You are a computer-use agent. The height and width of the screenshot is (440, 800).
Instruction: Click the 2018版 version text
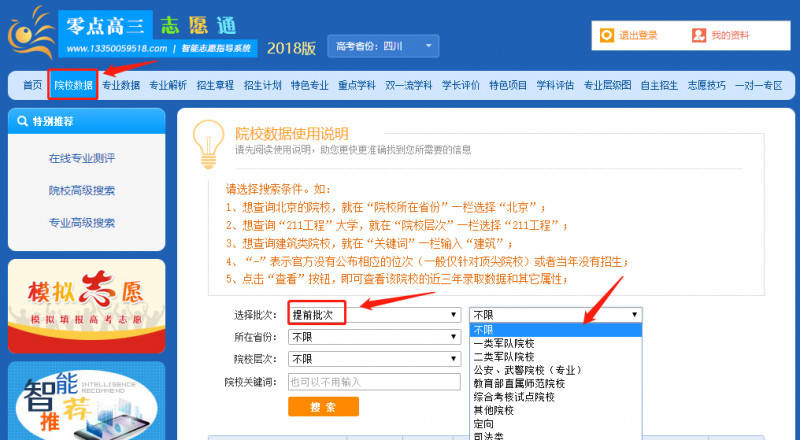click(291, 48)
